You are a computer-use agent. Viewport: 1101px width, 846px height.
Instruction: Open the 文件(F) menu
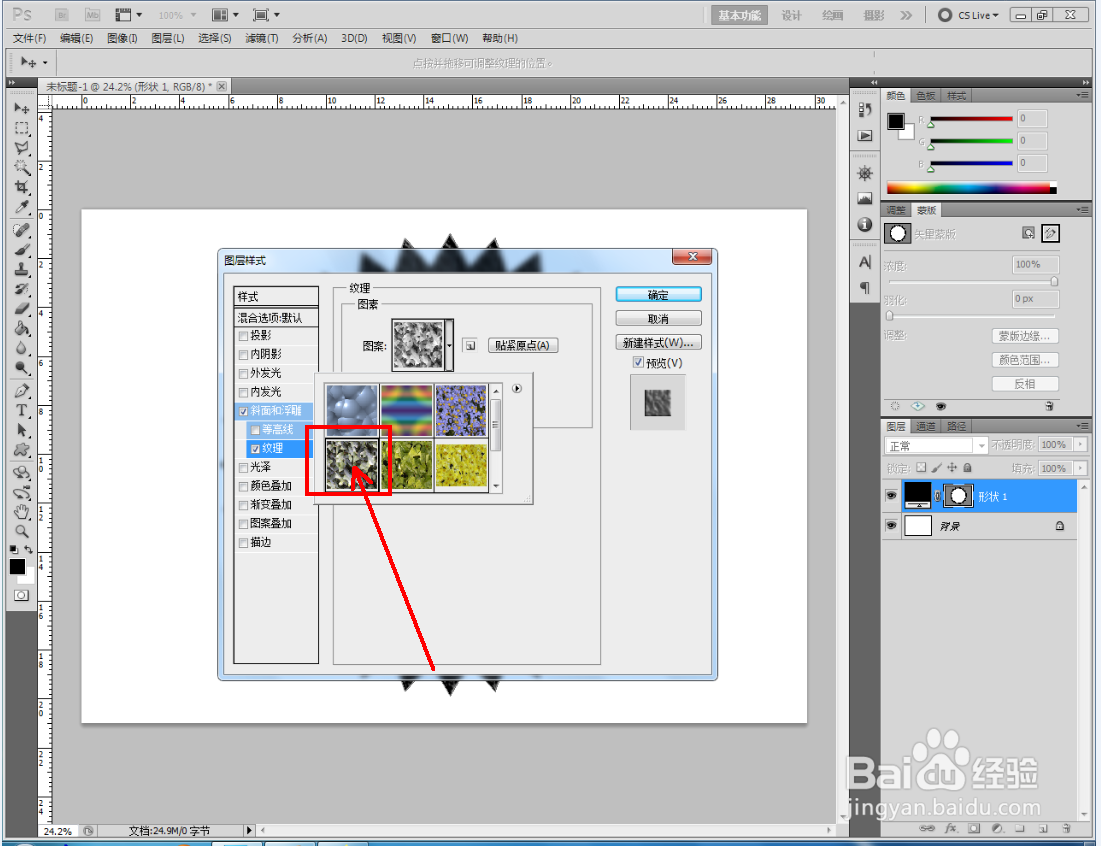(x=29, y=38)
